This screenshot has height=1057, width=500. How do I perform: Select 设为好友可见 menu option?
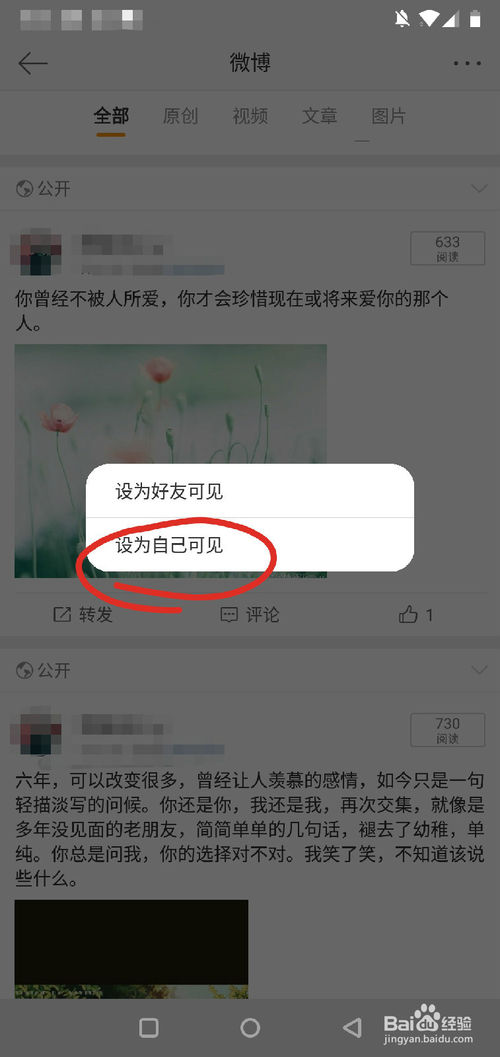[249, 491]
